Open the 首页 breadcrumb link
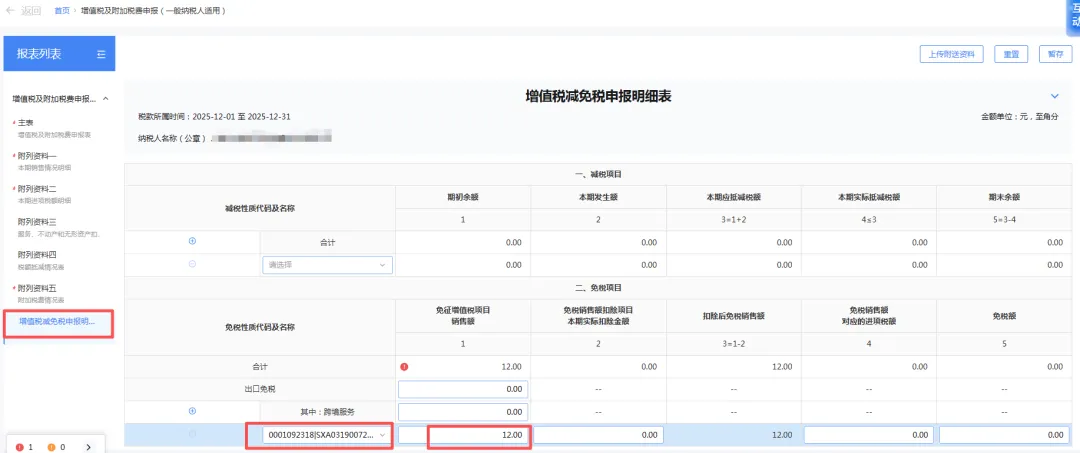This screenshot has height=453, width=1080. point(62,11)
